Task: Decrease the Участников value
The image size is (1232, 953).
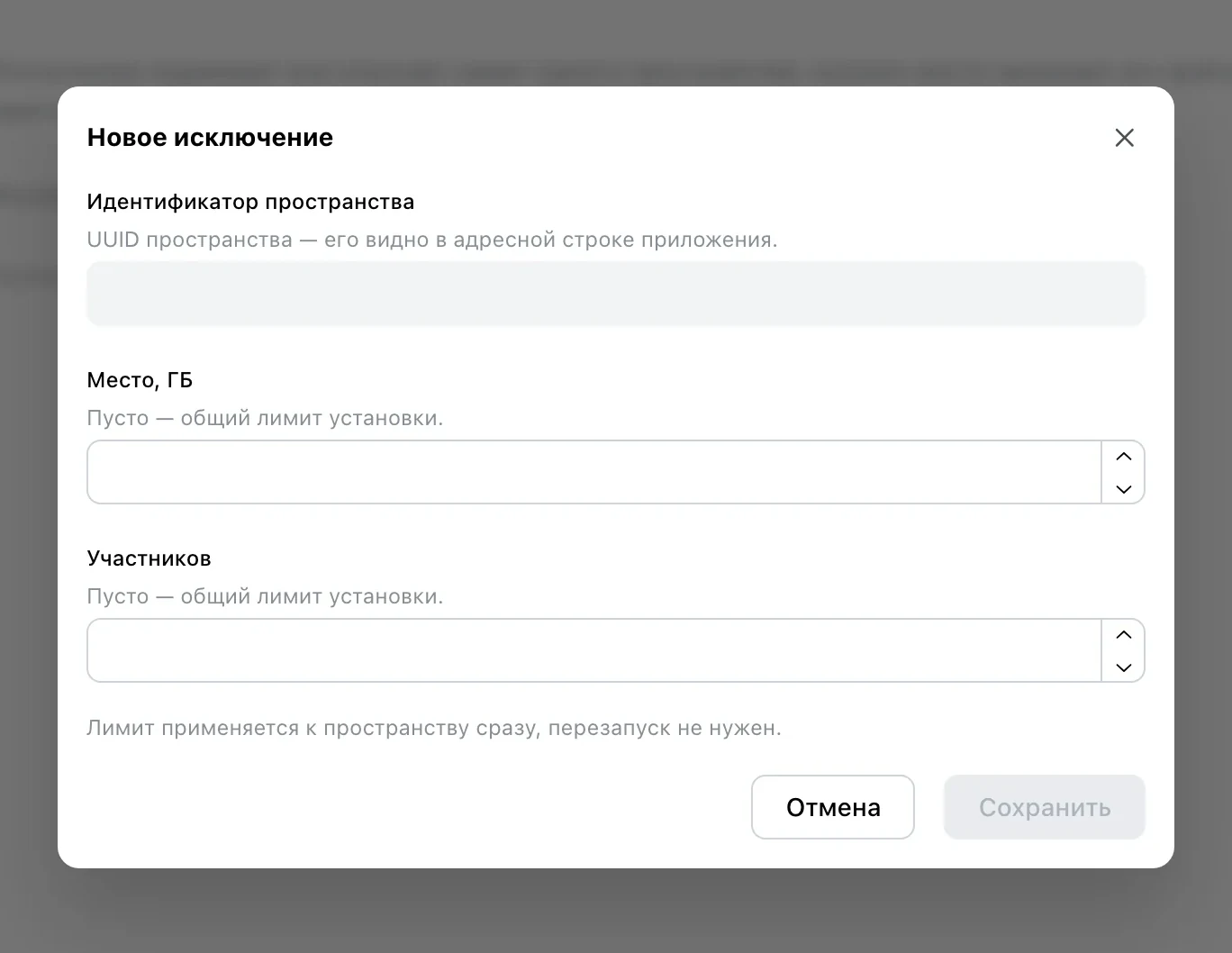Action: coord(1123,667)
